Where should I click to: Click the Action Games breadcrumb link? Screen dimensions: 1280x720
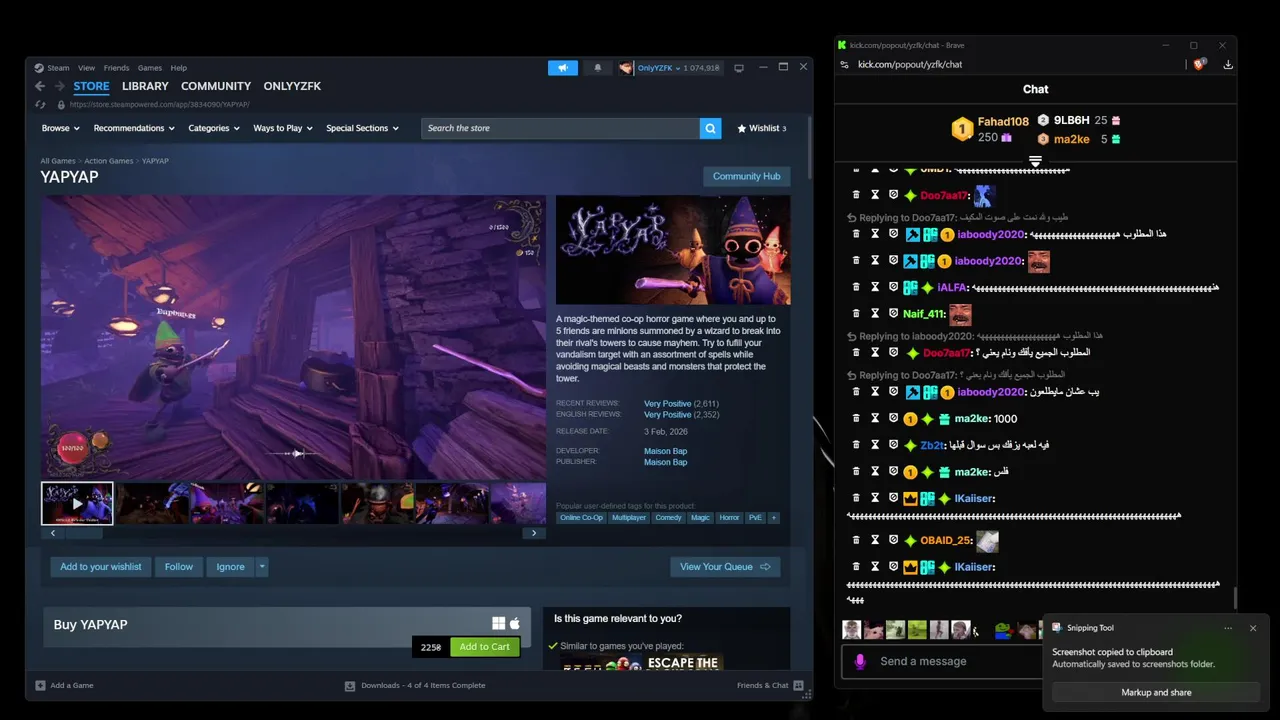click(109, 161)
